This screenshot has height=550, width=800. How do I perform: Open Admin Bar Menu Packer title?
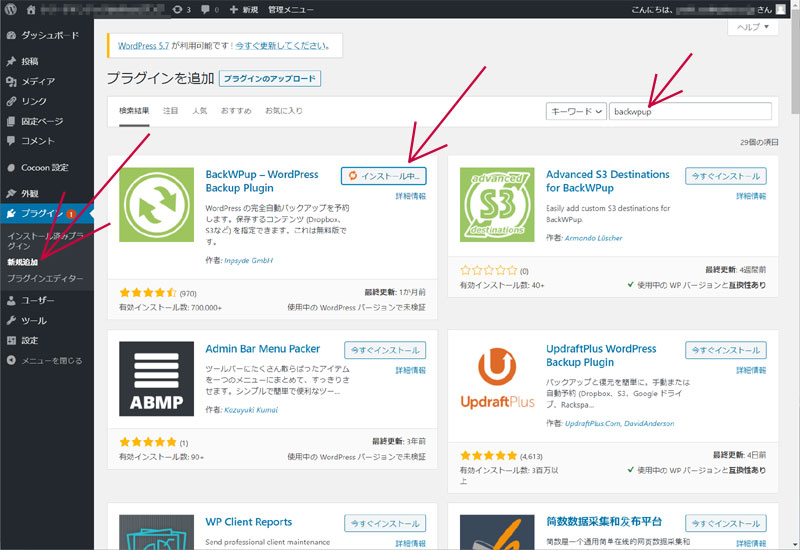pos(262,349)
